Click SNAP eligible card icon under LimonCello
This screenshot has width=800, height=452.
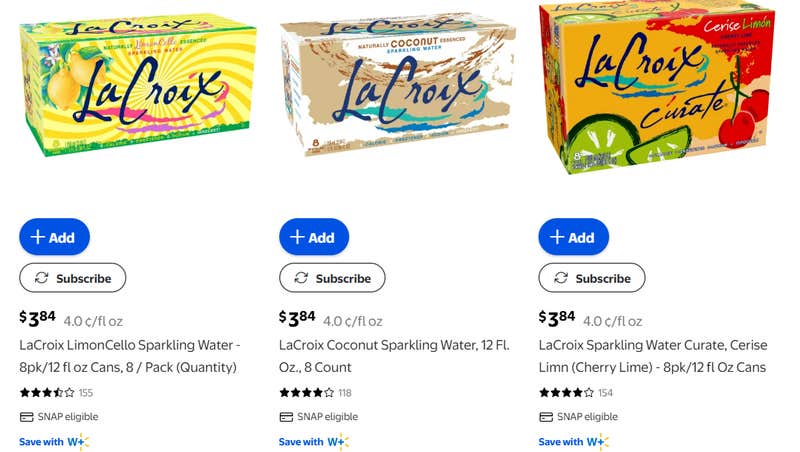[x=26, y=417]
